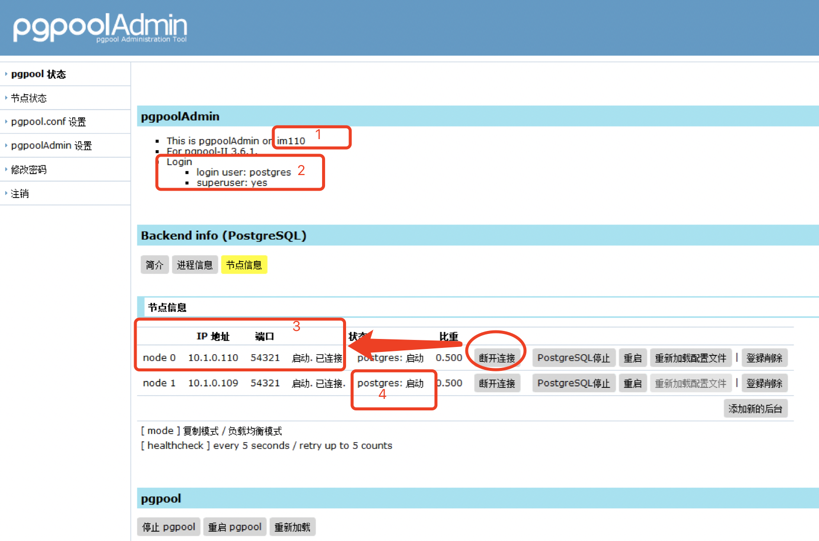Select the superuser: yes text
The width and height of the screenshot is (819, 541).
(232, 183)
